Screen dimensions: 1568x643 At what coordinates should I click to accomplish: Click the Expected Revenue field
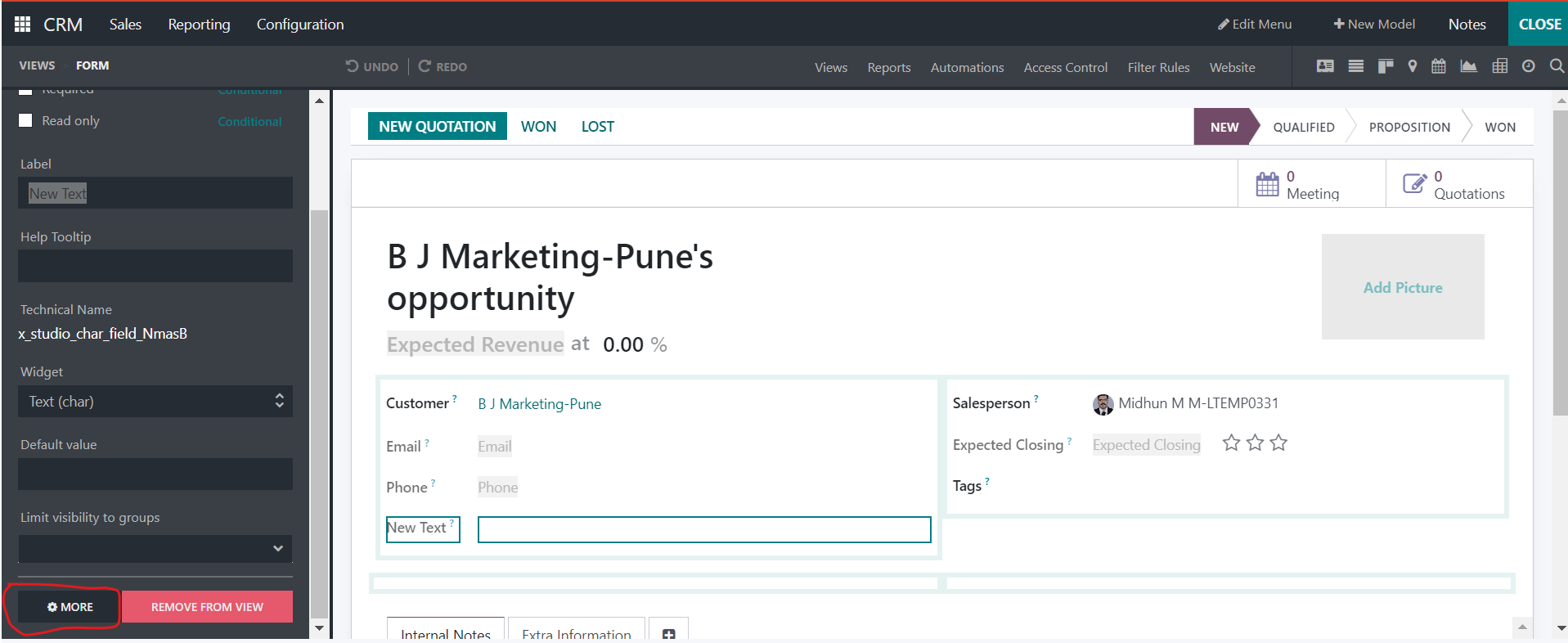[475, 344]
